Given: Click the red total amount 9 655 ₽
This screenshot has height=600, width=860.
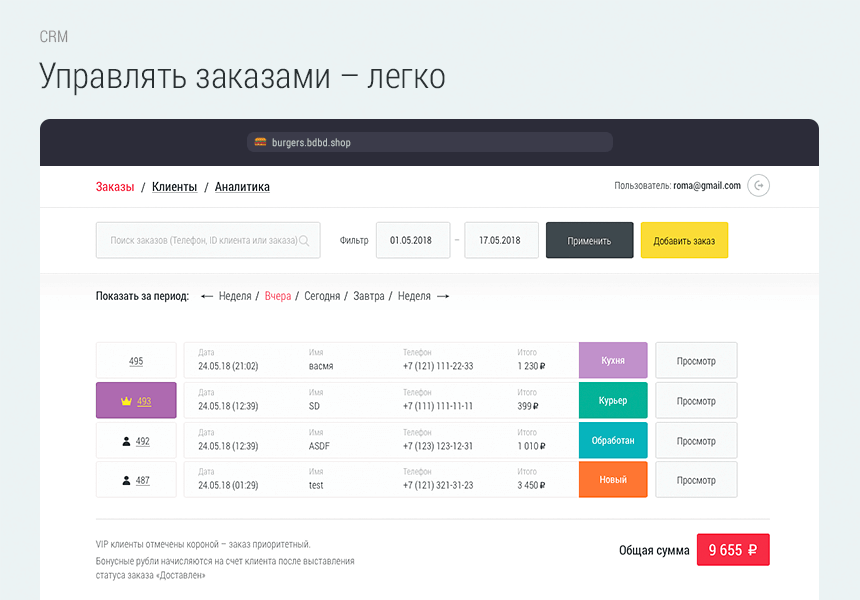Looking at the screenshot, I should [733, 549].
